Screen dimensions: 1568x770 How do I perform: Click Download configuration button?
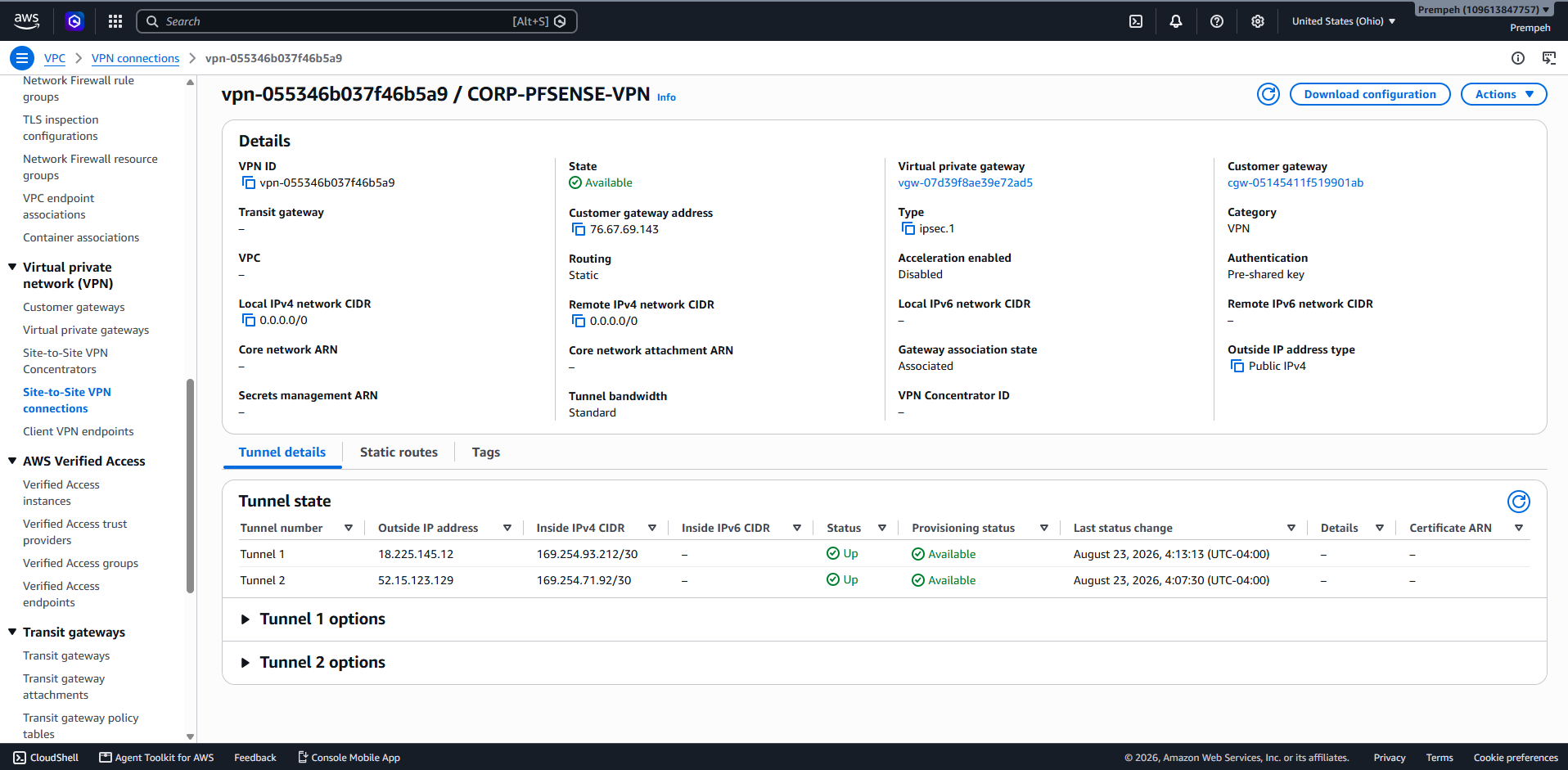pos(1370,94)
